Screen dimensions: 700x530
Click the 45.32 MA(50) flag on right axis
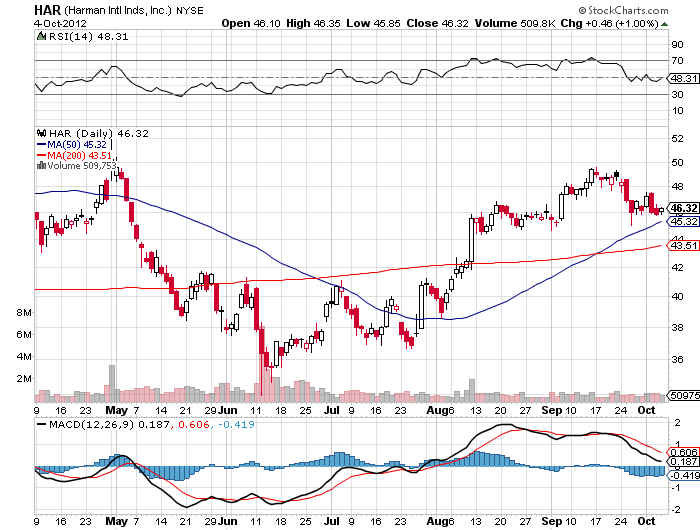pyautogui.click(x=683, y=221)
